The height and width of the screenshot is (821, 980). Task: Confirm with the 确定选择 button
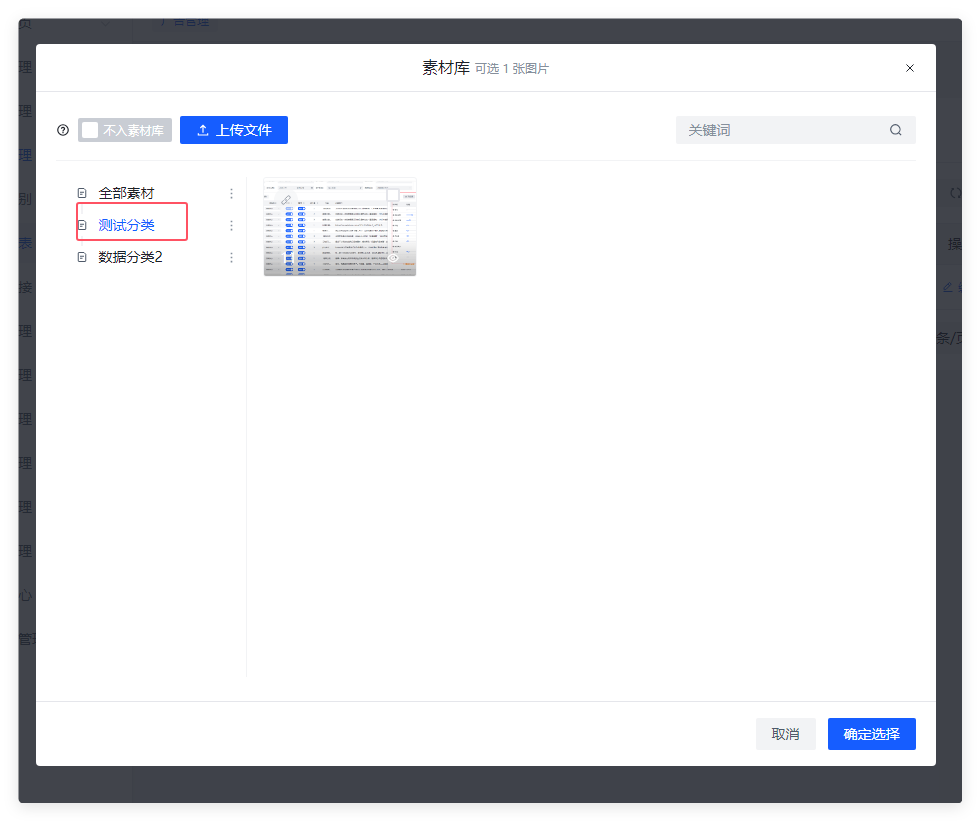(871, 734)
